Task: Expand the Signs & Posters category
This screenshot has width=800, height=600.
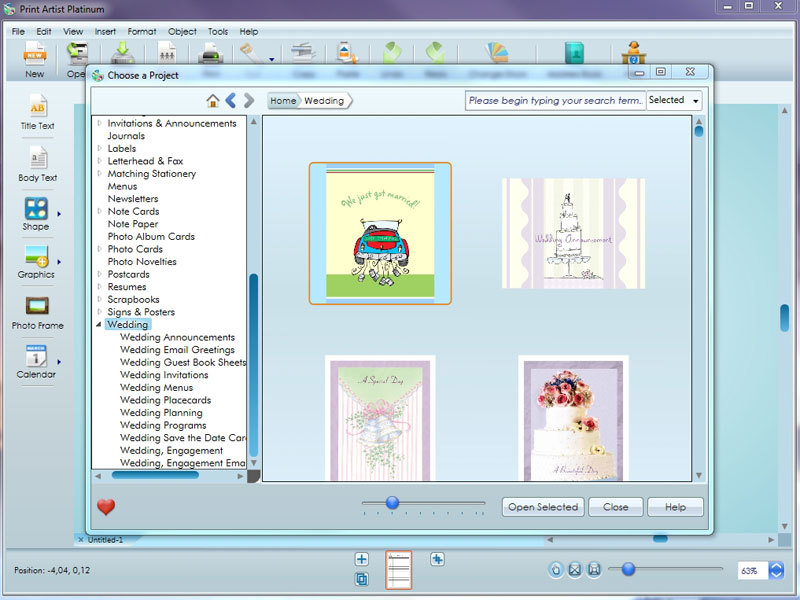Action: click(x=99, y=312)
